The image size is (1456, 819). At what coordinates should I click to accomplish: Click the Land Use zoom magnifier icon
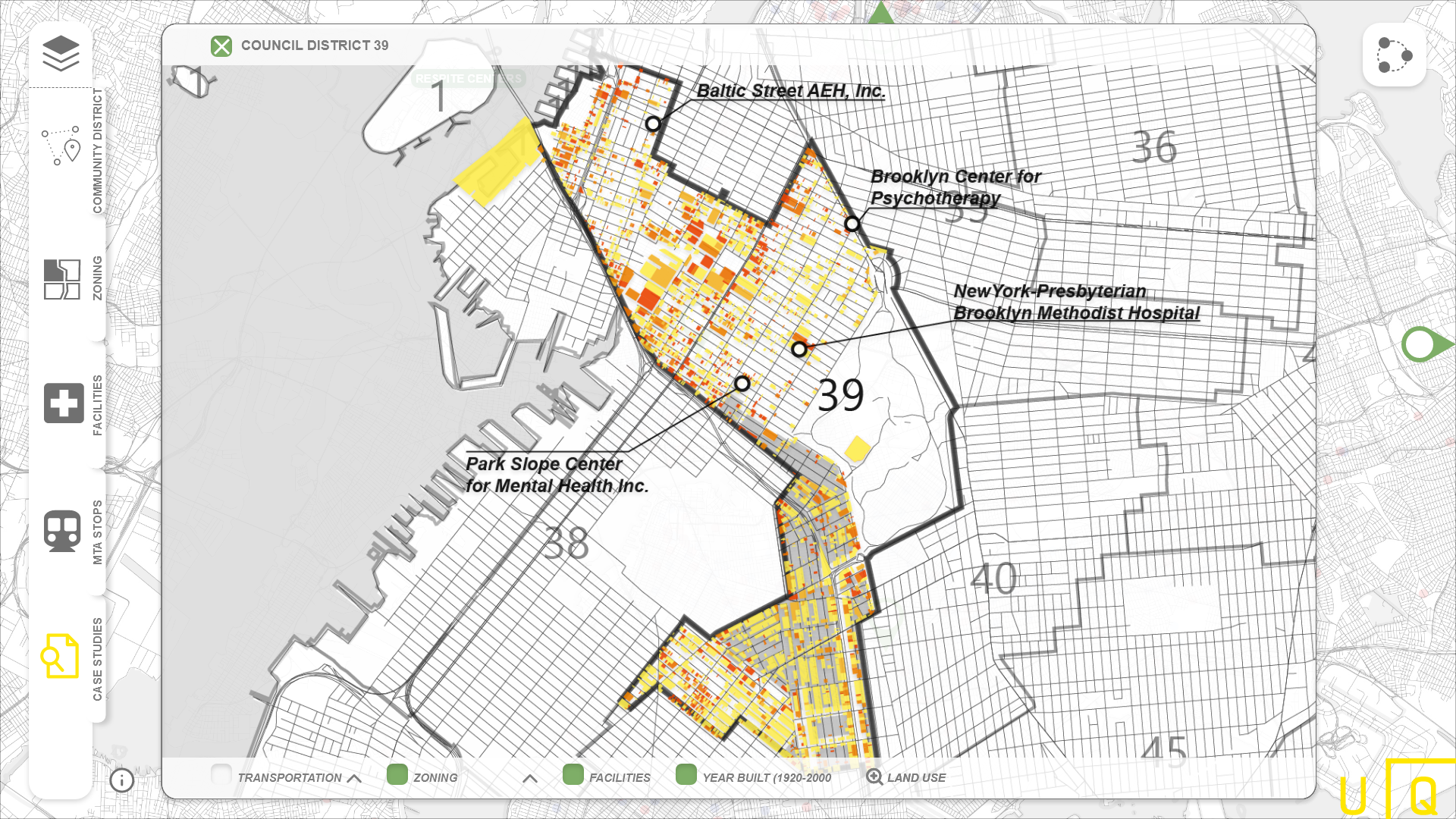click(874, 777)
